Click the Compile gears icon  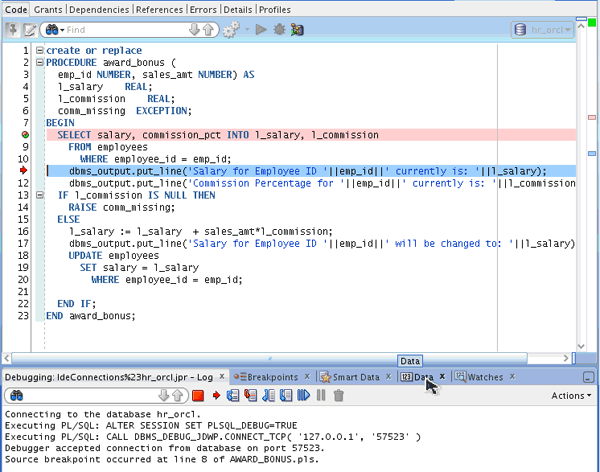click(x=233, y=30)
